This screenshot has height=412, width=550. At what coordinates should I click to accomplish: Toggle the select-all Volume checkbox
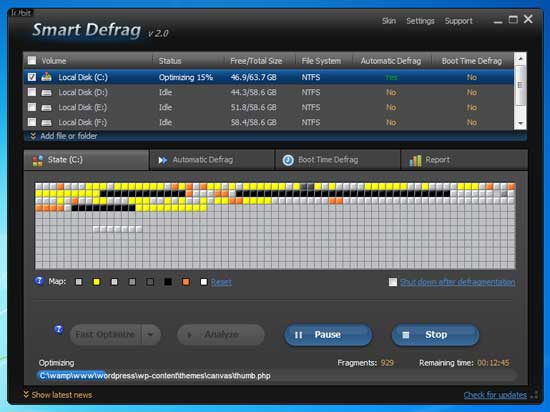click(32, 60)
